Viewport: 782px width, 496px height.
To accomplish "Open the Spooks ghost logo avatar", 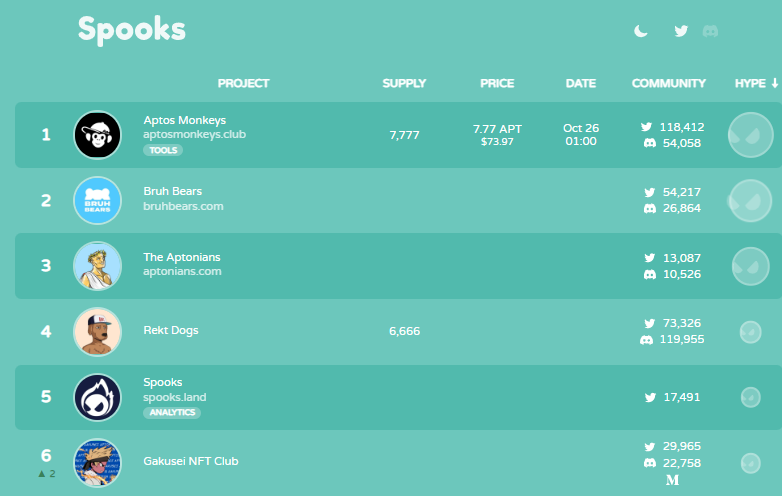I will tap(97, 397).
